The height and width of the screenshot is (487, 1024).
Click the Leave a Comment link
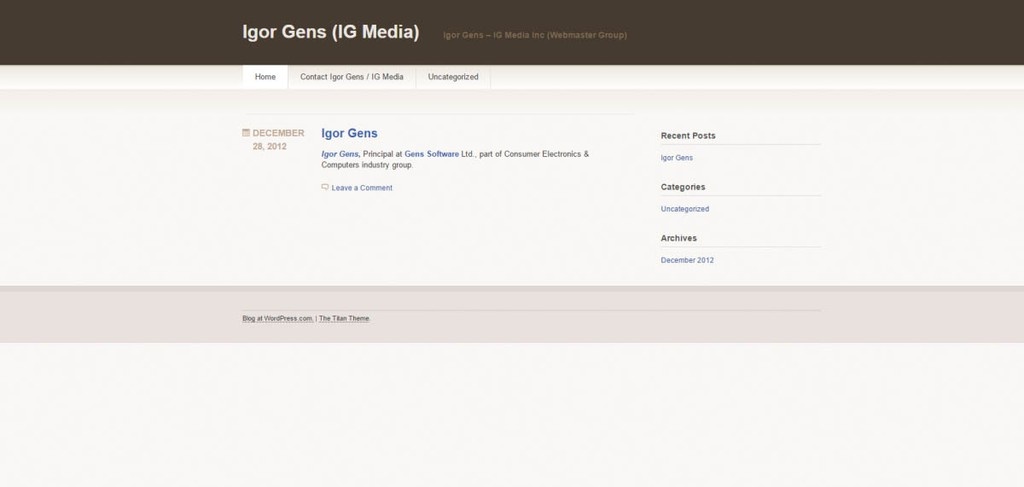tap(362, 188)
